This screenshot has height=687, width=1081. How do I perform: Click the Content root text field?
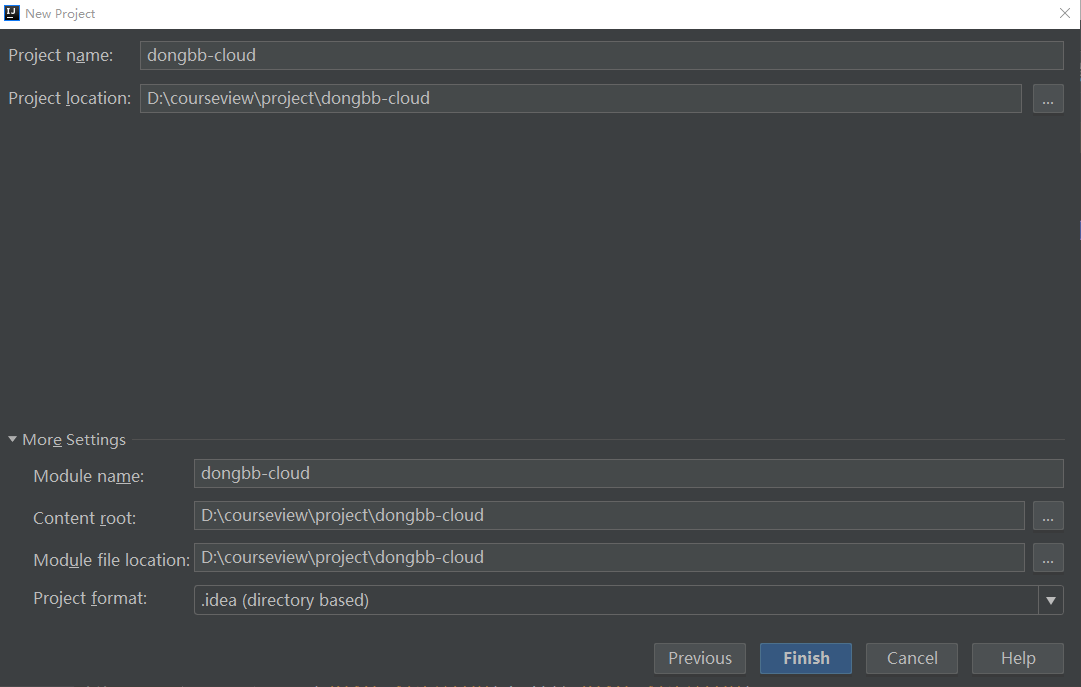click(x=608, y=516)
